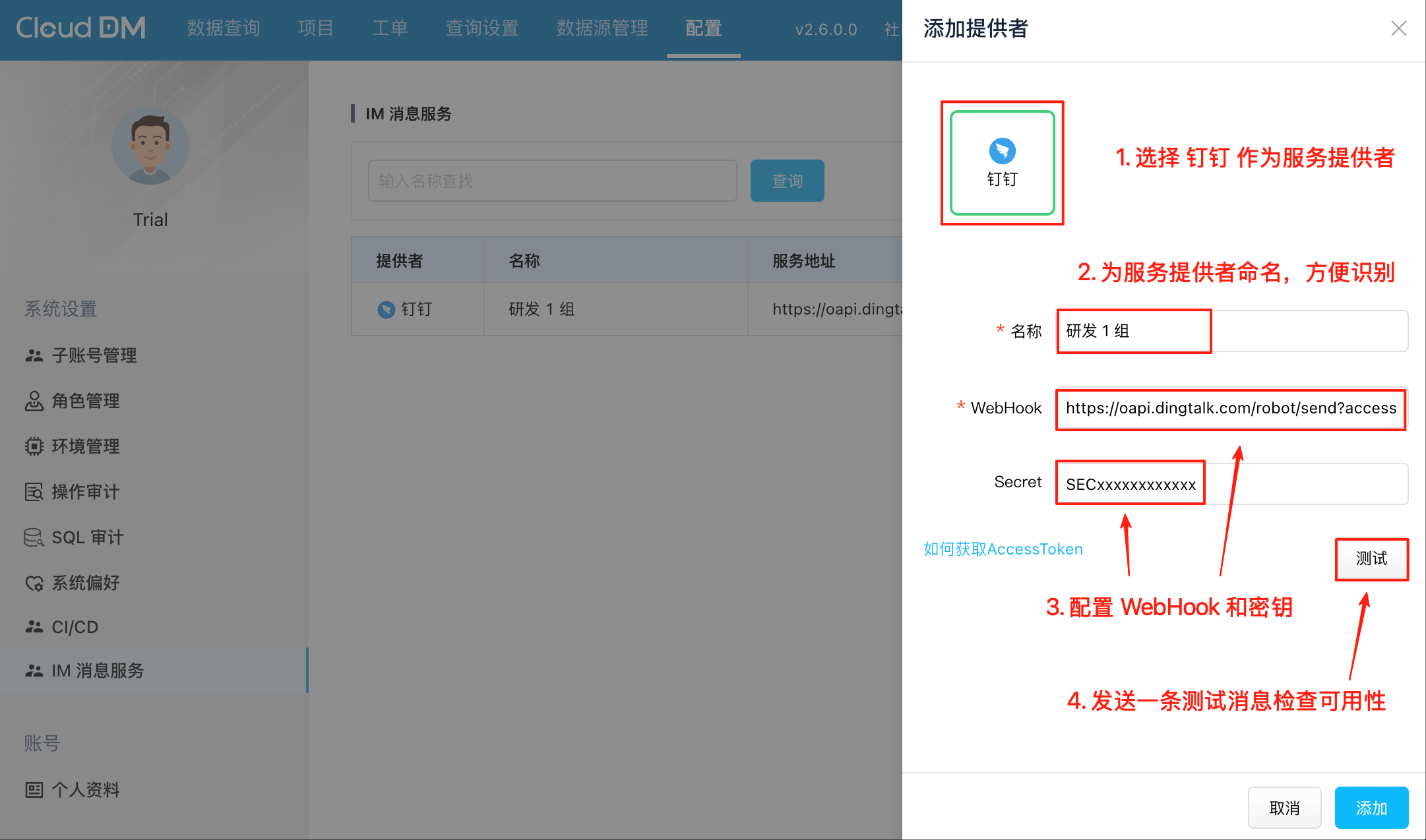Click the blue 添加 button
1426x840 pixels.
tap(1371, 808)
